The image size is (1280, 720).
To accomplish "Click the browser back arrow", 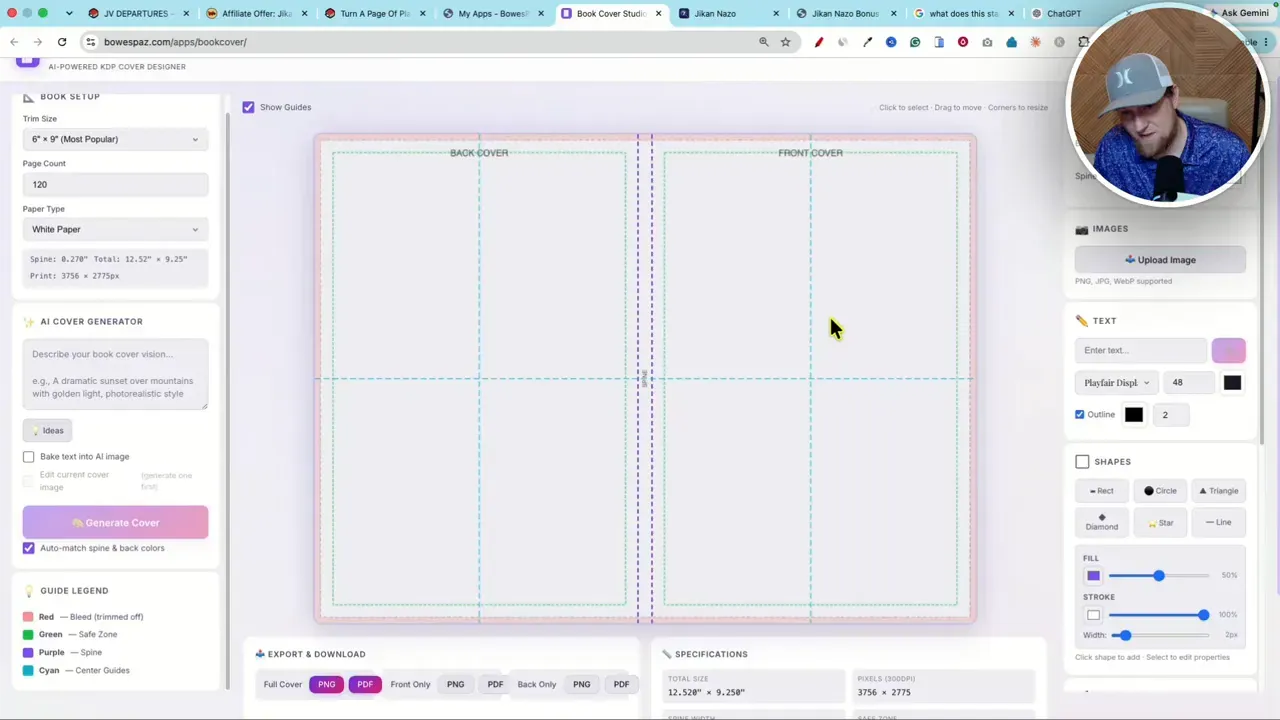I will pyautogui.click(x=14, y=42).
